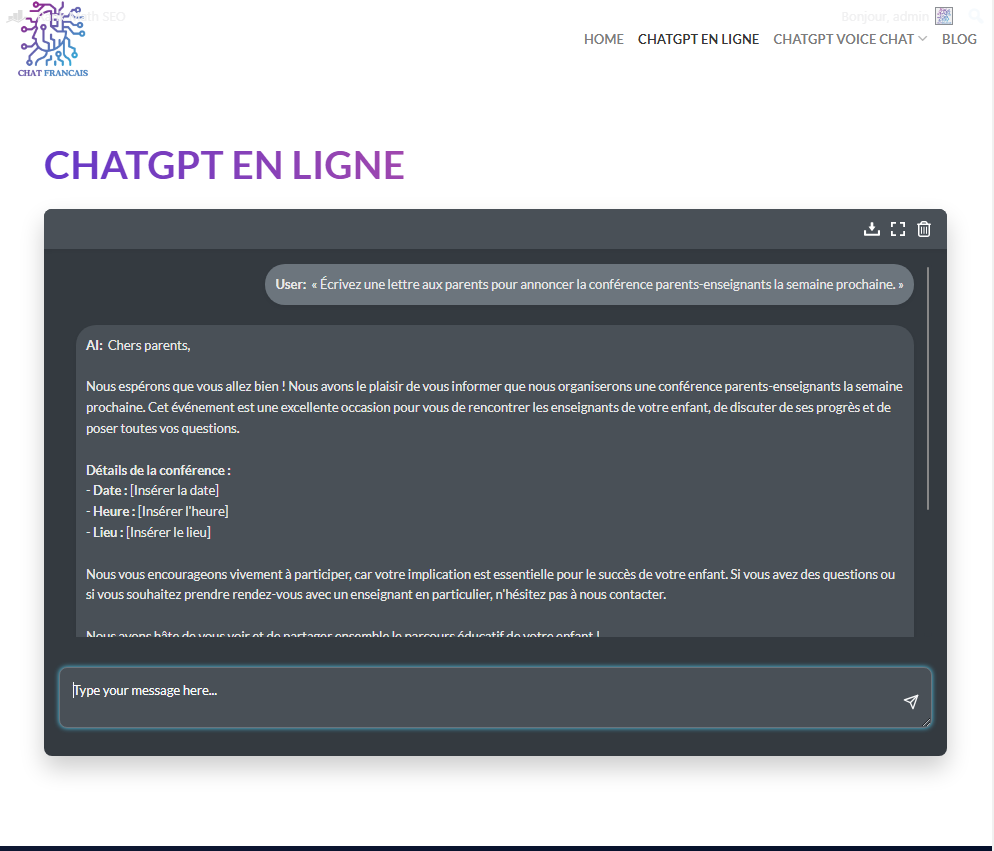994x851 pixels.
Task: Clear conversation with the trash icon
Action: tap(924, 229)
